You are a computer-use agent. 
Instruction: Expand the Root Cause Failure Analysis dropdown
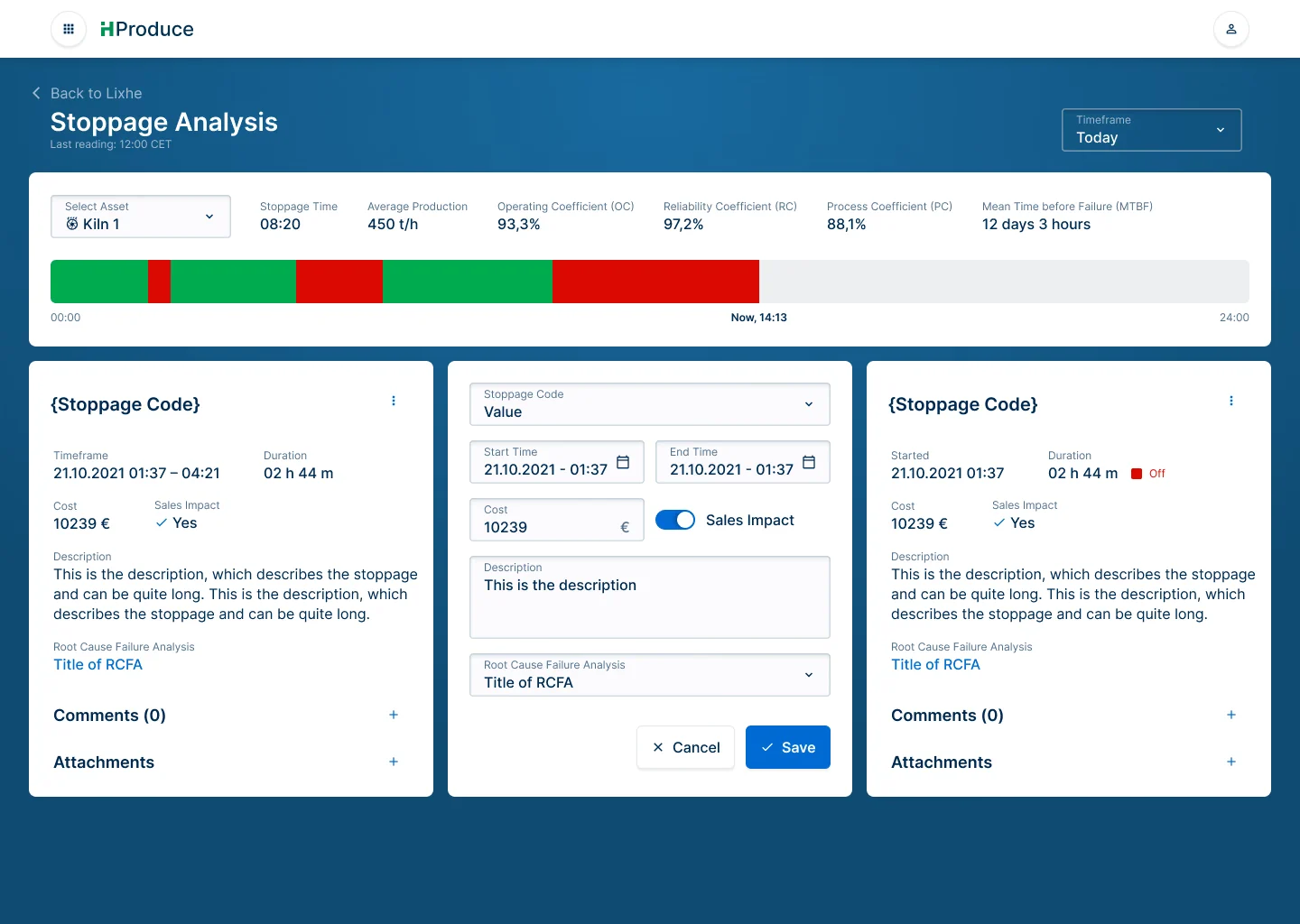click(x=650, y=675)
